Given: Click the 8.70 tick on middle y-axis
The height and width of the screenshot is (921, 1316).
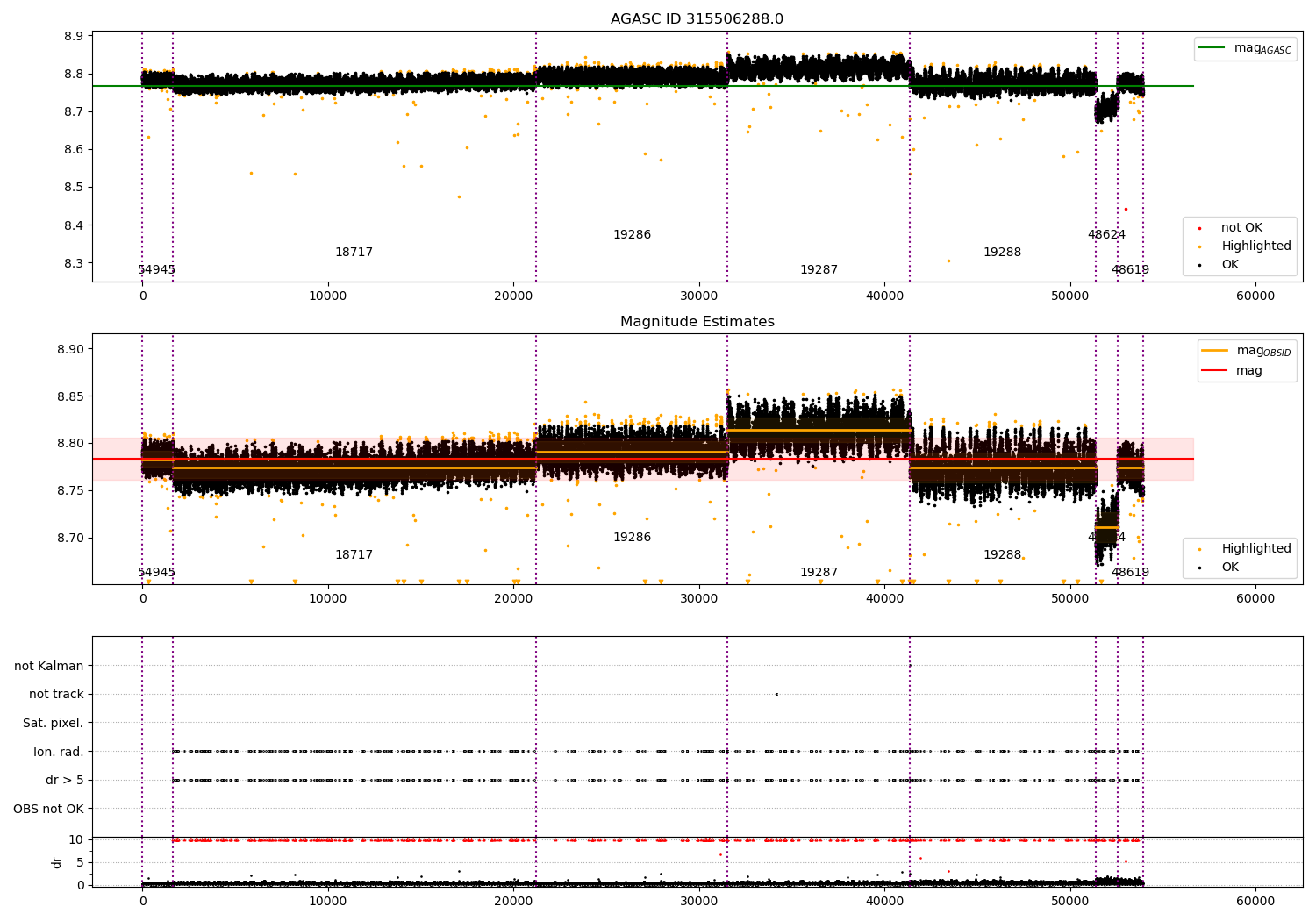Looking at the screenshot, I should click(x=70, y=538).
